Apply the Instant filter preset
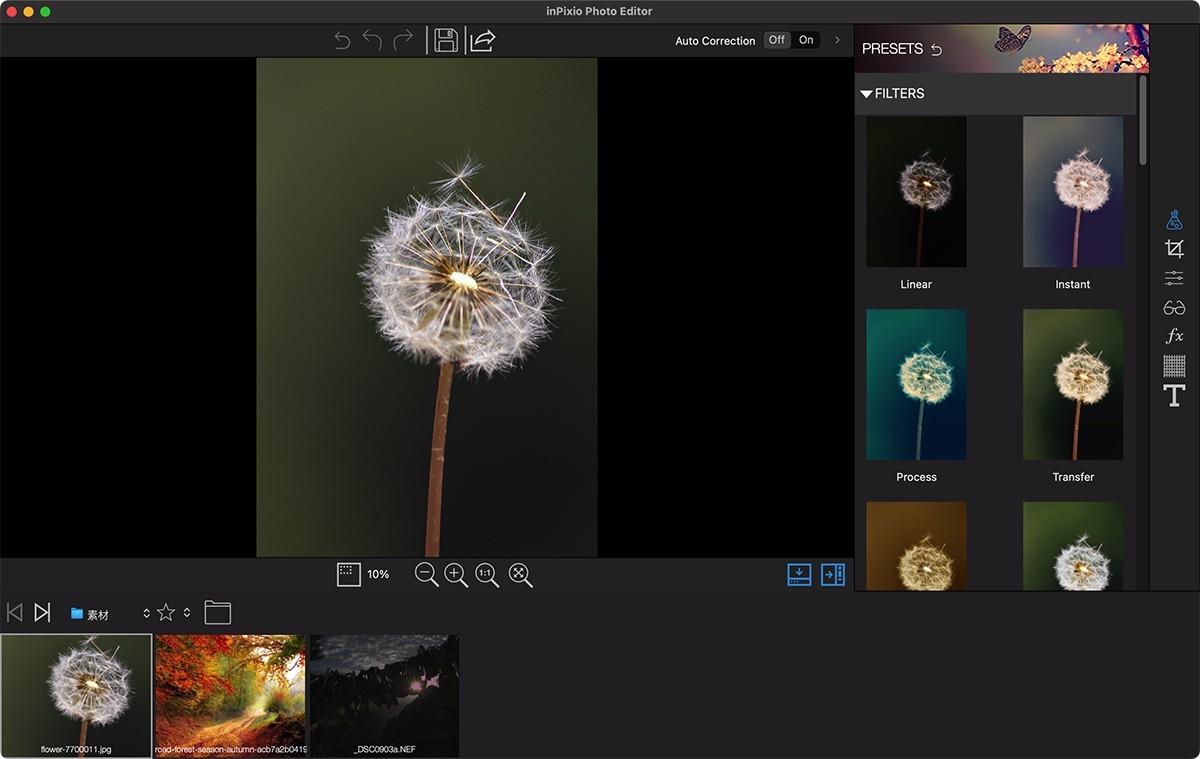 click(1072, 191)
